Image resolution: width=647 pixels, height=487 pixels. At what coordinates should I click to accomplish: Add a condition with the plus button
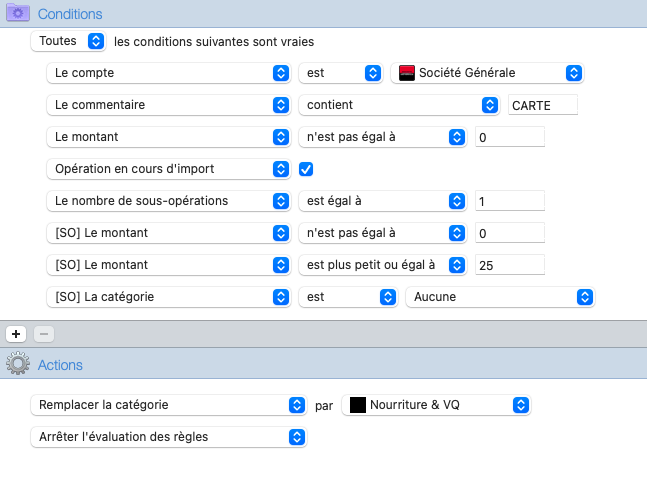point(16,334)
